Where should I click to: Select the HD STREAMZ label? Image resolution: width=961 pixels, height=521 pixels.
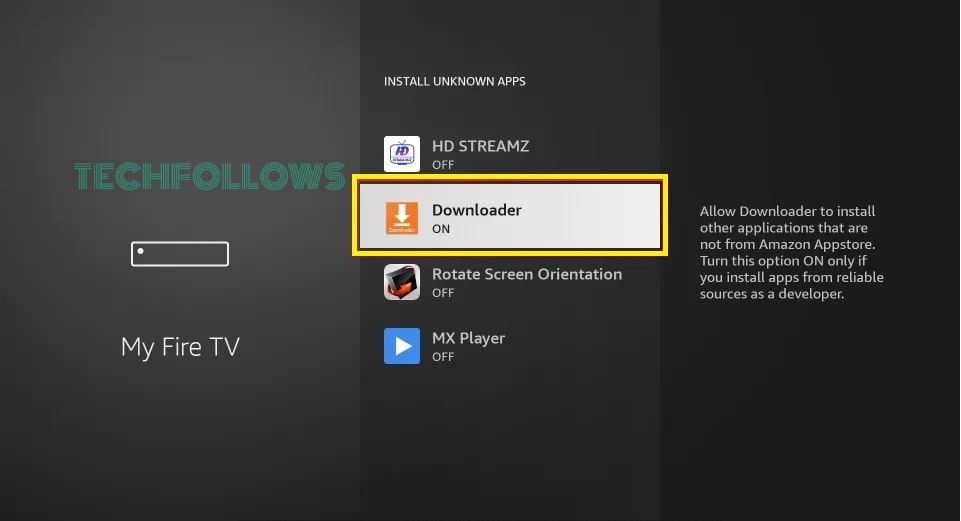pyautogui.click(x=480, y=146)
